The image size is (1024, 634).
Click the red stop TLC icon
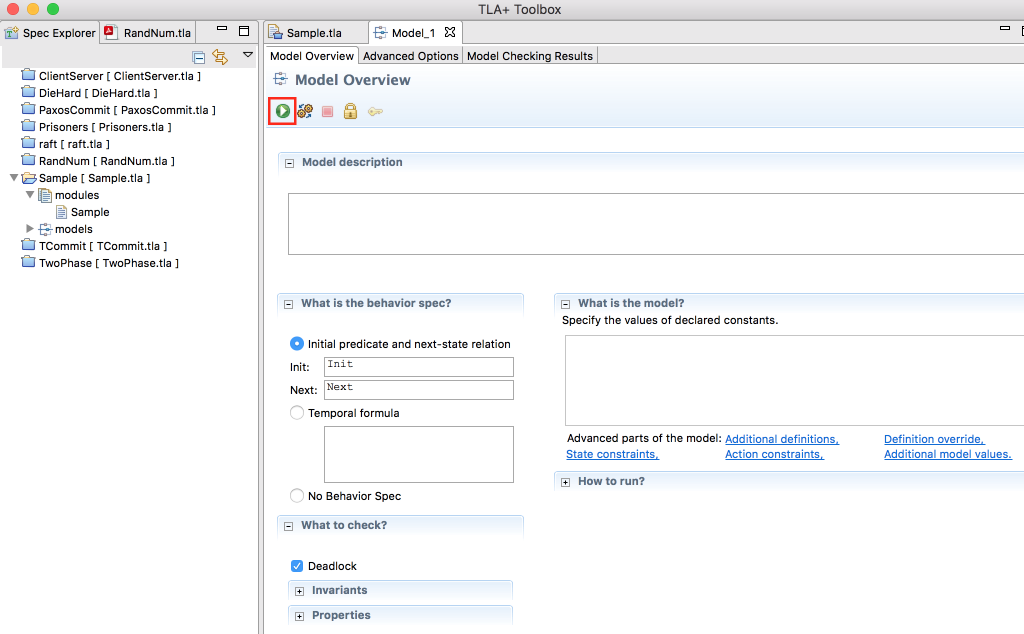click(328, 112)
